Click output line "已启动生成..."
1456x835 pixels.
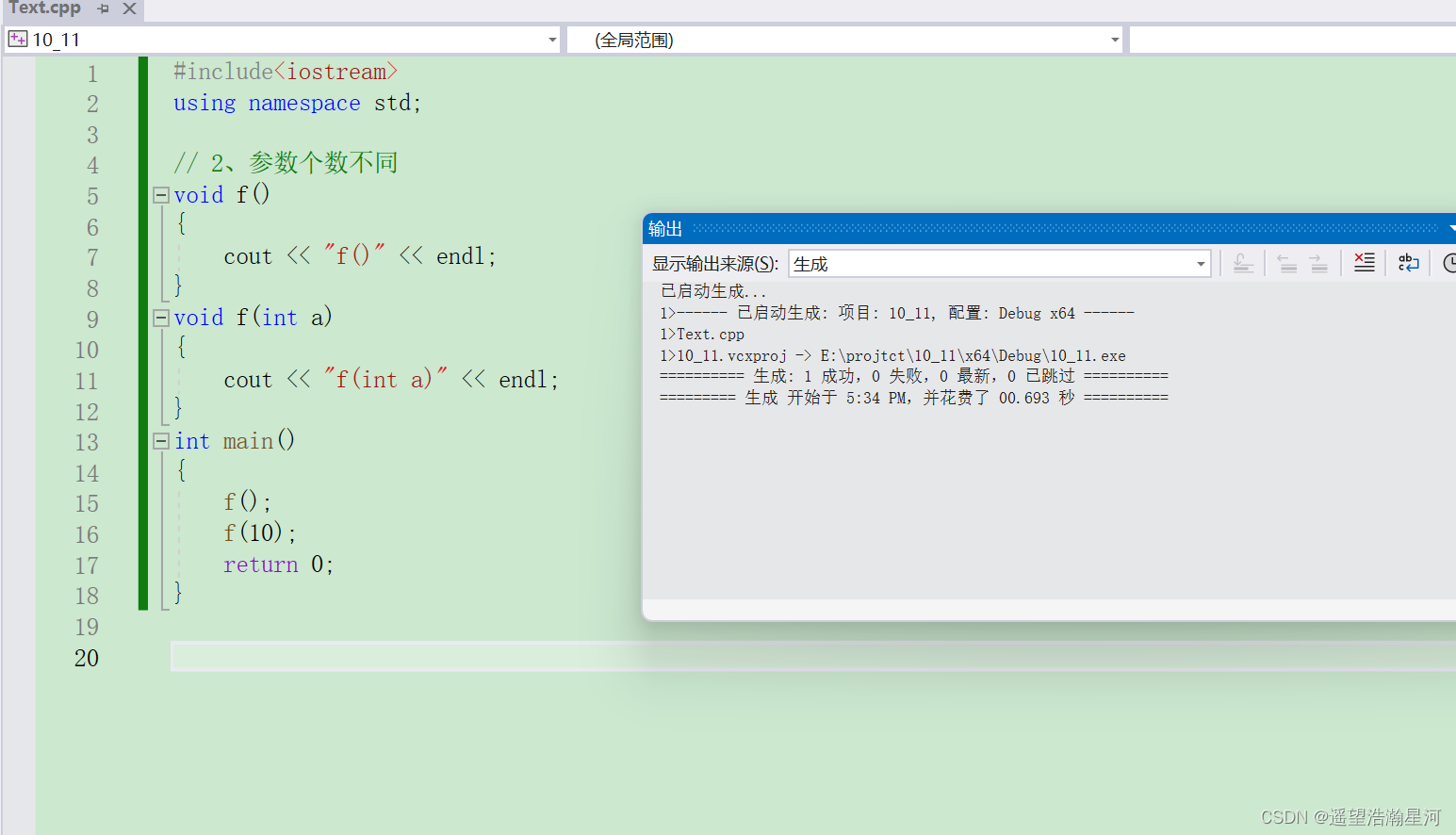tap(713, 291)
